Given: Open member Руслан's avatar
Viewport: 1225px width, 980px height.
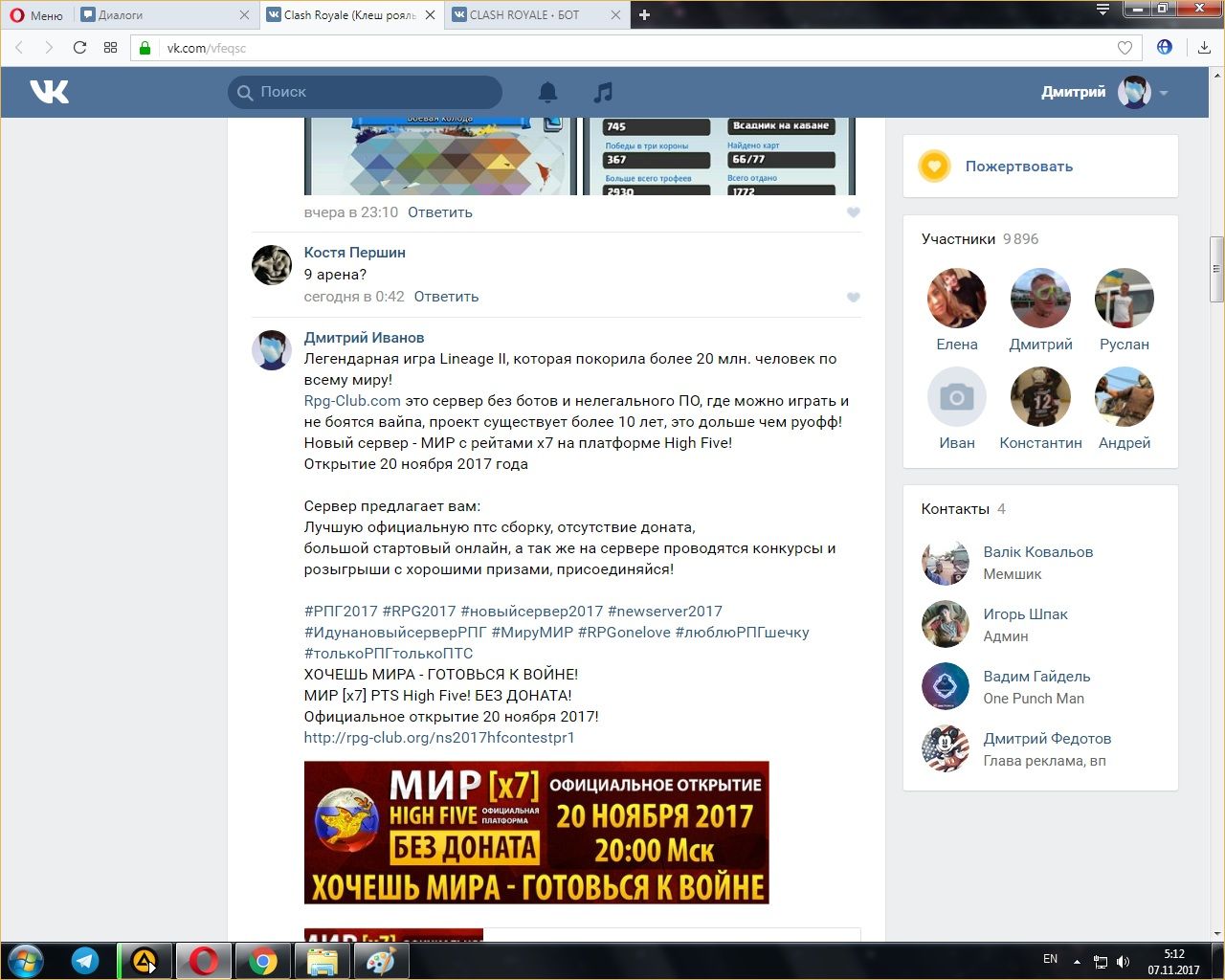Looking at the screenshot, I should tap(1125, 299).
